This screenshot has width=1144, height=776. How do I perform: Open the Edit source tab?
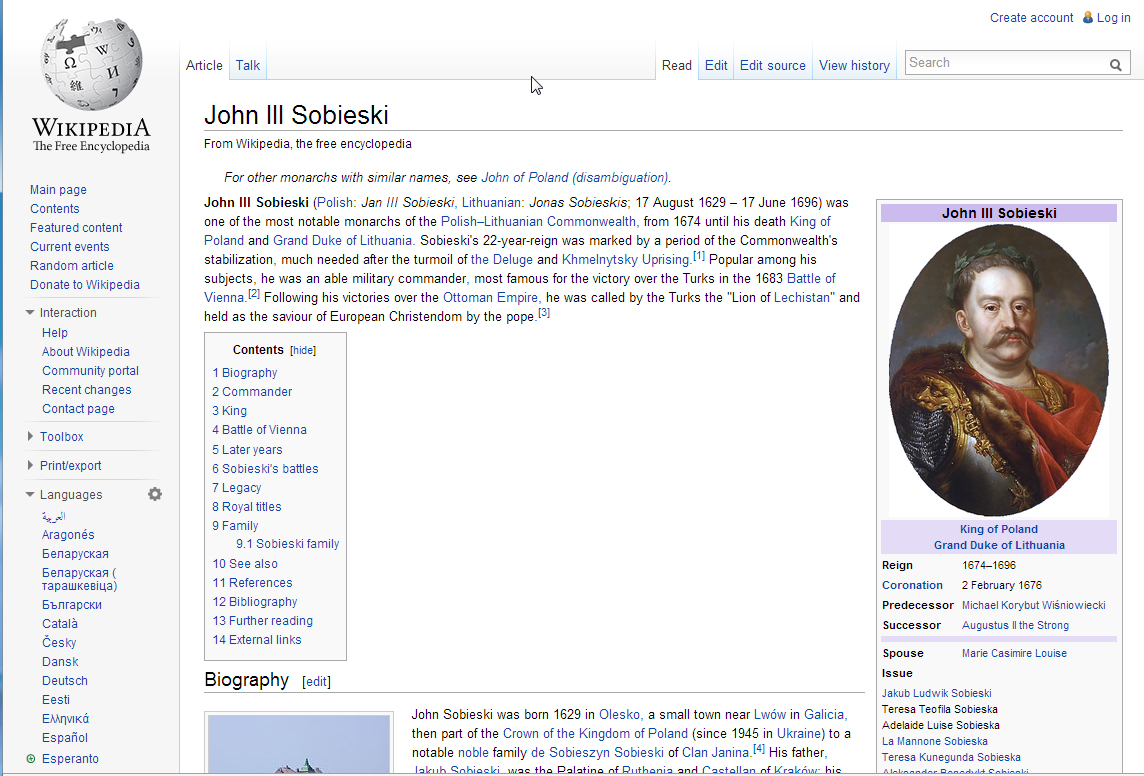coord(773,65)
